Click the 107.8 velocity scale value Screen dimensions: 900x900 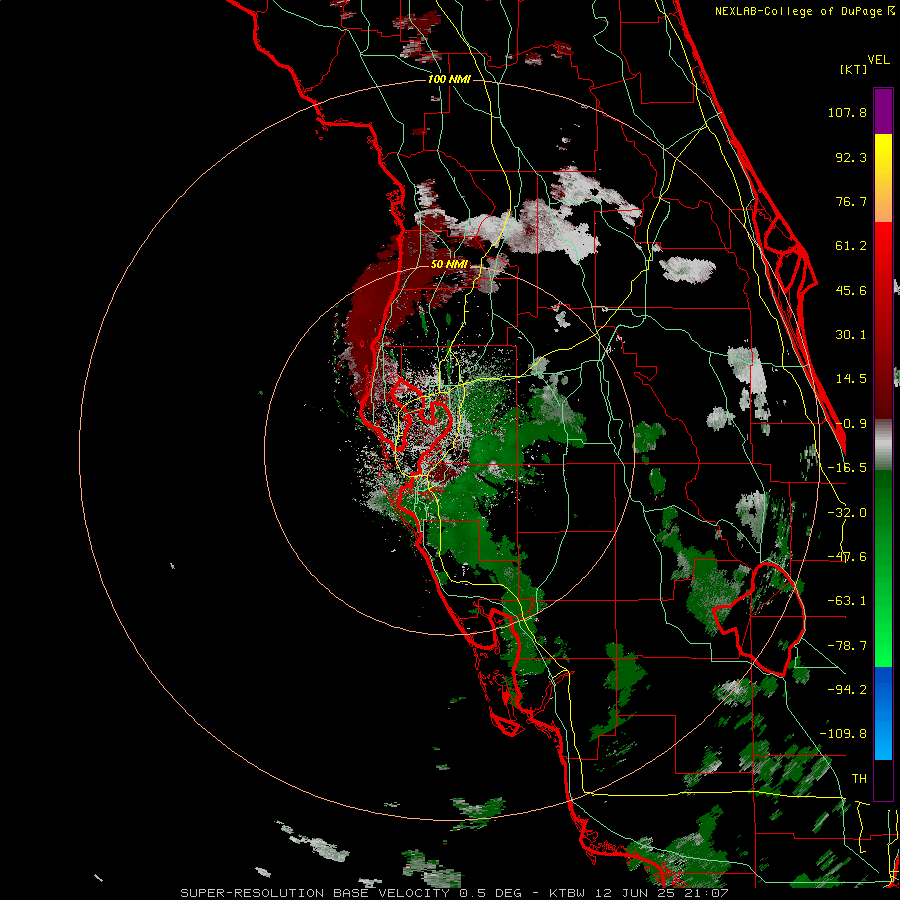point(847,112)
